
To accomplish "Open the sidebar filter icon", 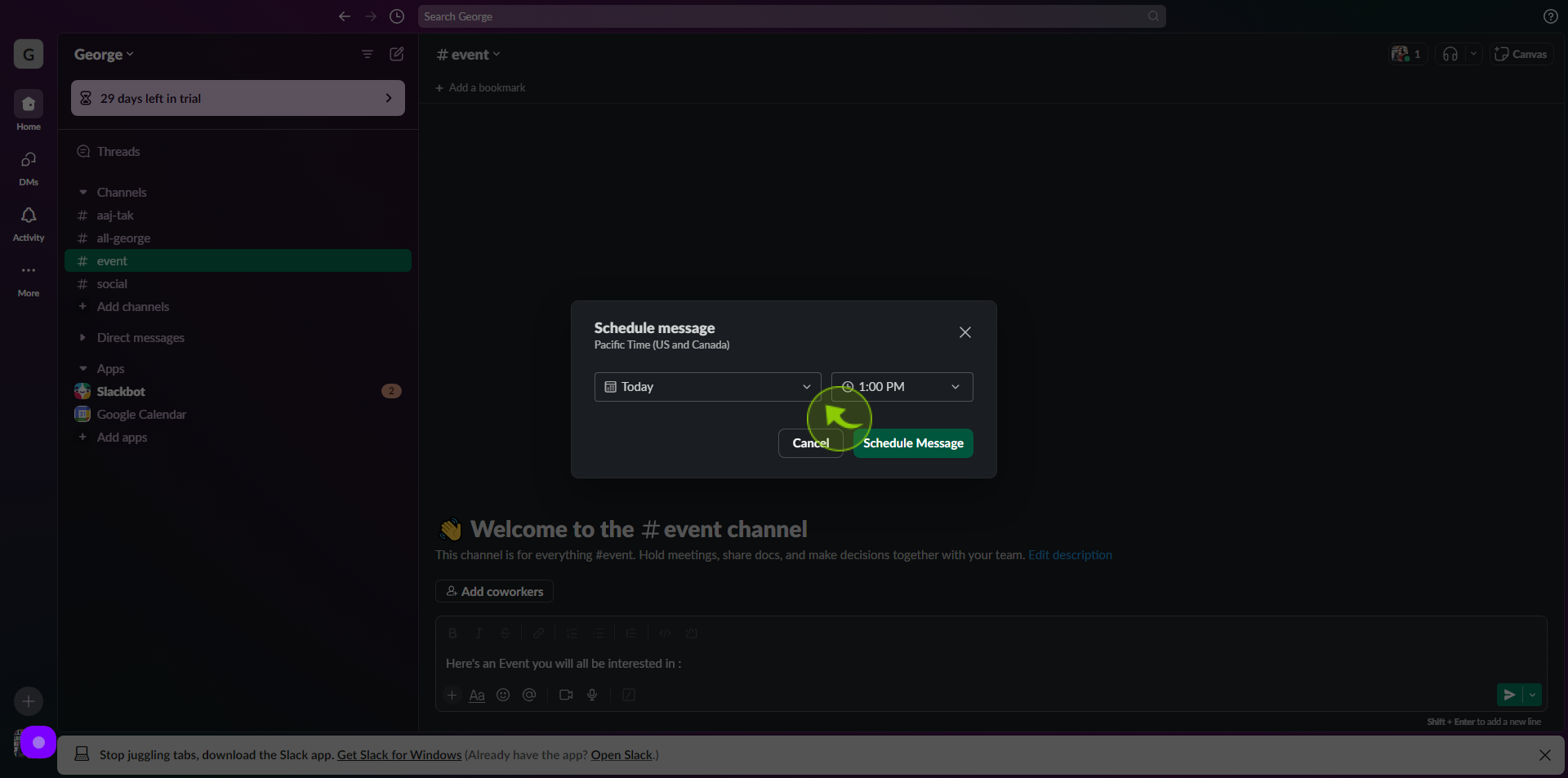I will (367, 54).
